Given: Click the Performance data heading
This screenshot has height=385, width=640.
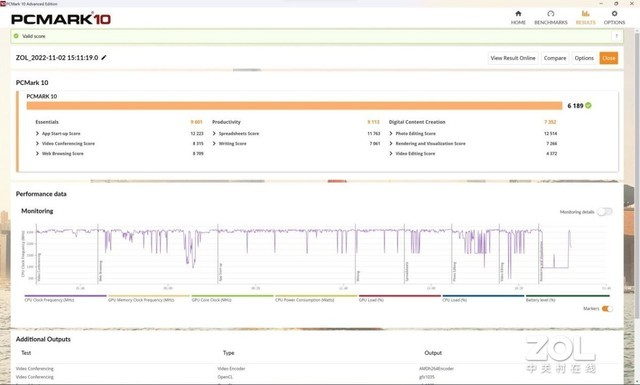Looking at the screenshot, I should click(41, 194).
